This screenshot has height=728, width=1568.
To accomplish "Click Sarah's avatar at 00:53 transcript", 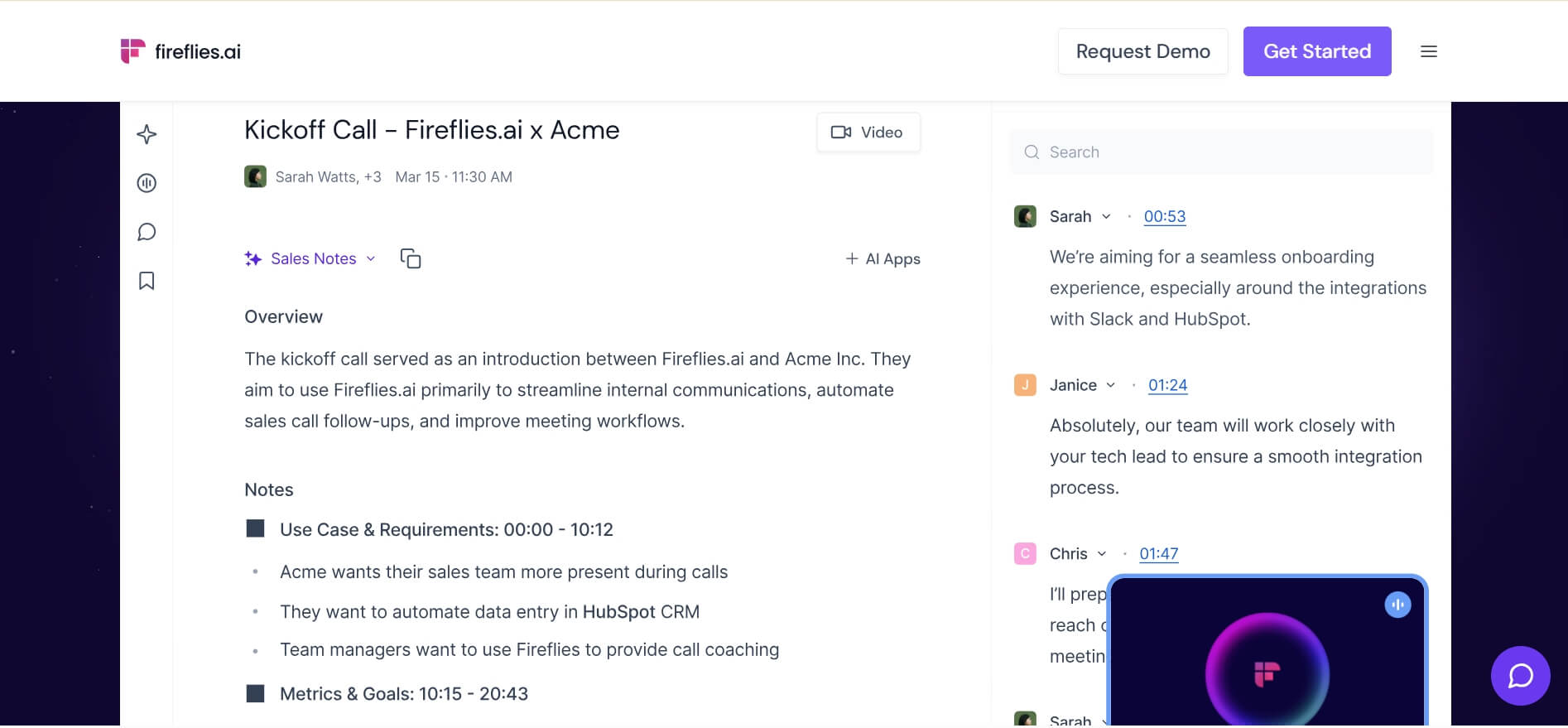I will pyautogui.click(x=1025, y=216).
